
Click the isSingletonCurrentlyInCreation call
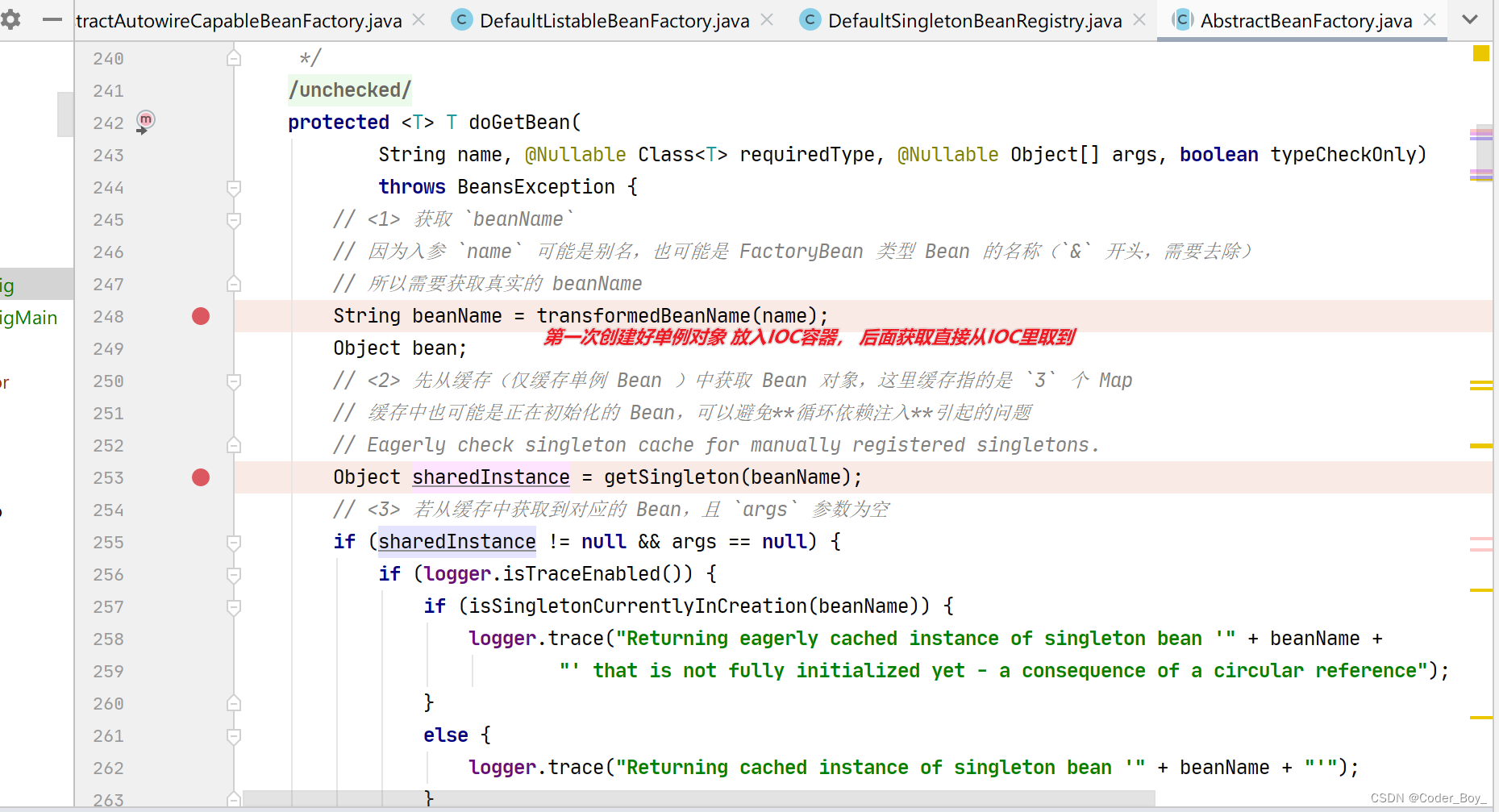pyautogui.click(x=638, y=606)
